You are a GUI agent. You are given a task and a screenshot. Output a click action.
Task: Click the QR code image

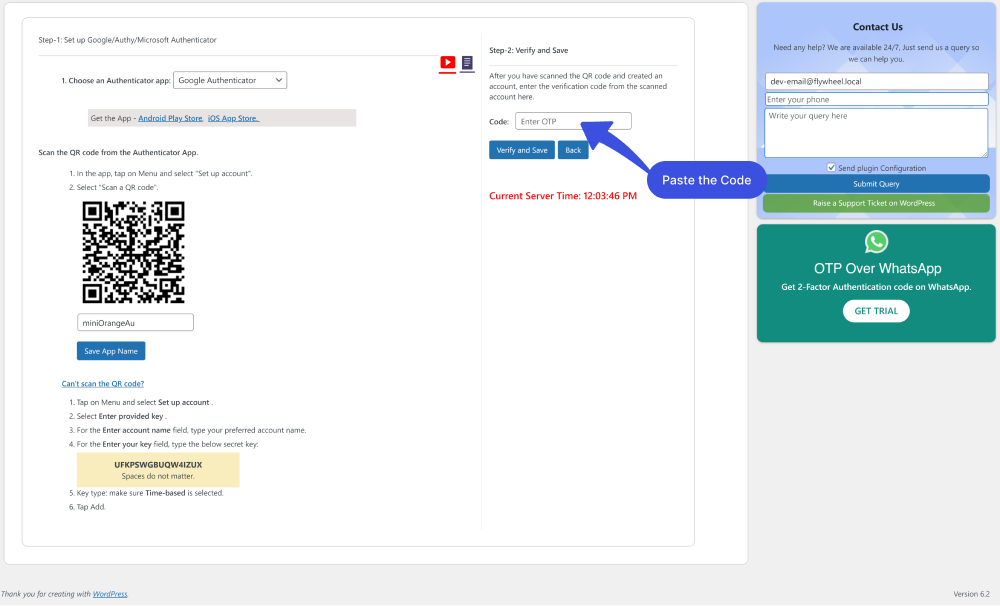tap(133, 252)
